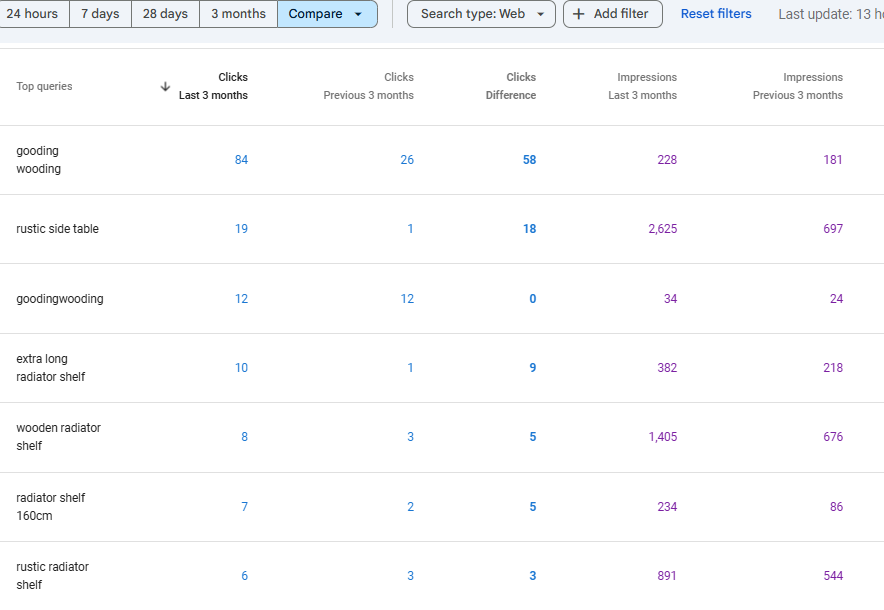This screenshot has height=610, width=884.
Task: Click Impressions Previous 3 months header
Action: [x=797, y=86]
